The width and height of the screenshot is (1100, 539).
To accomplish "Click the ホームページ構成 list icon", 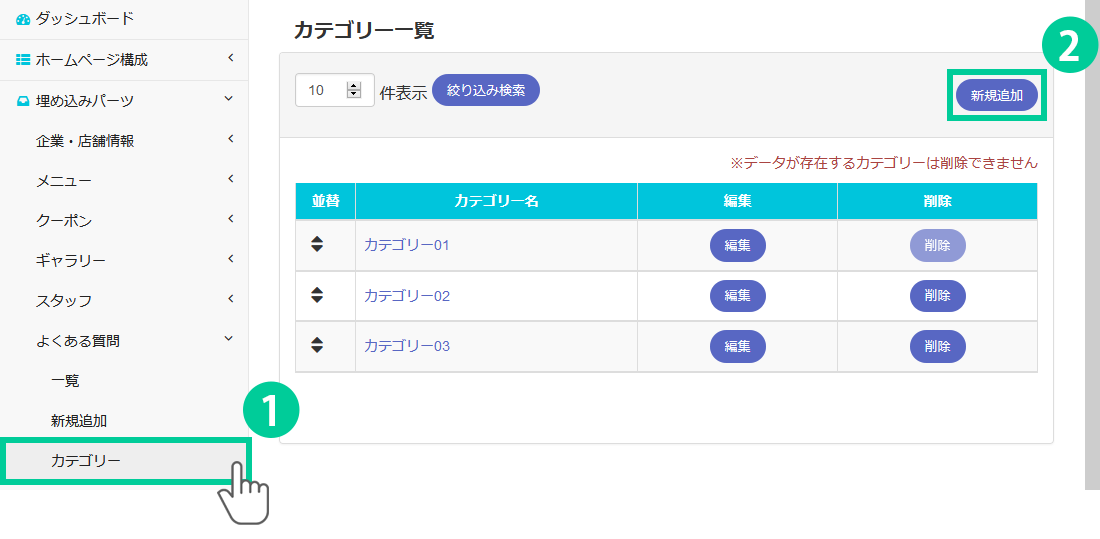I will coord(23,60).
